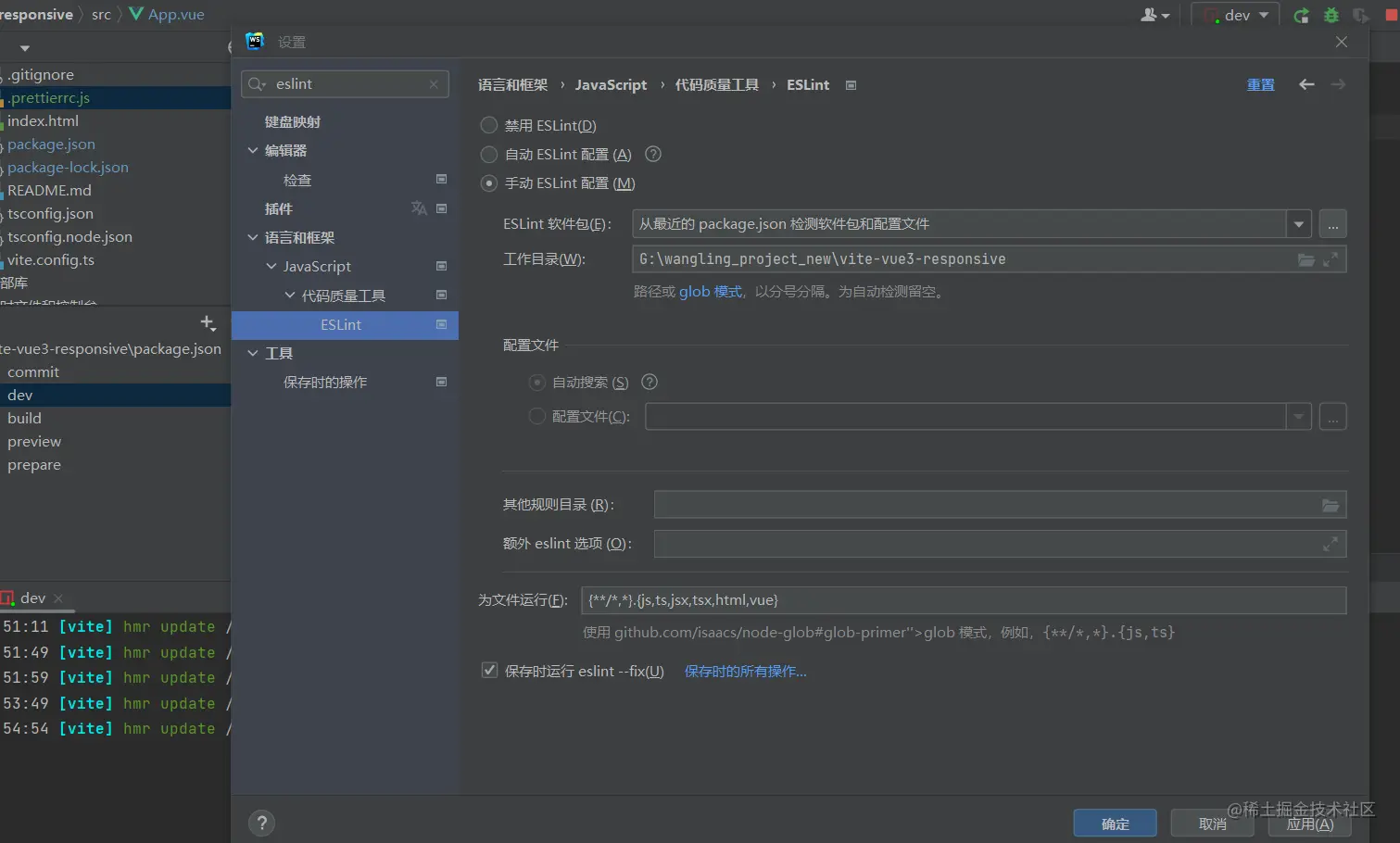Browse folder for 其他规则目录
The image size is (1400, 843).
1331,505
